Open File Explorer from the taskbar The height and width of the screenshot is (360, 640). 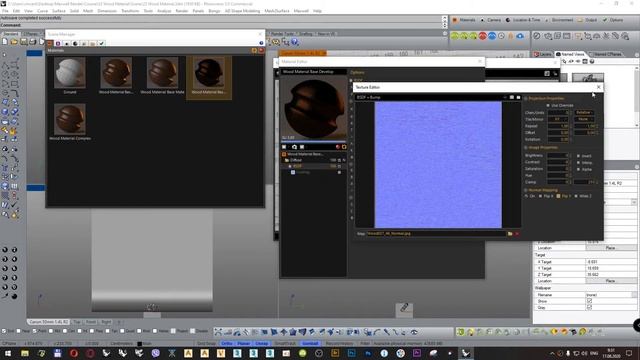point(25,353)
